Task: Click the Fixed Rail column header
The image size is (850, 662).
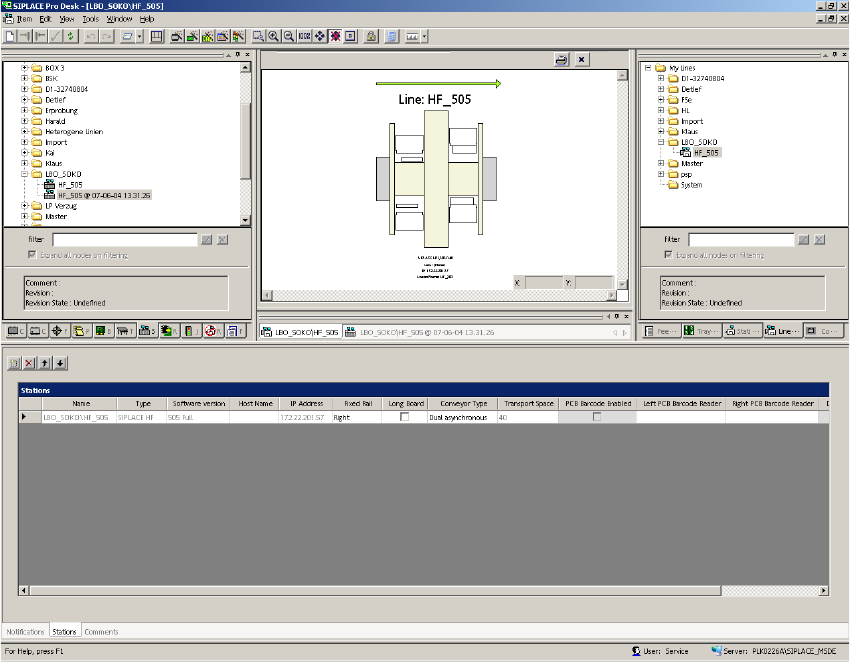Action: pyautogui.click(x=359, y=403)
